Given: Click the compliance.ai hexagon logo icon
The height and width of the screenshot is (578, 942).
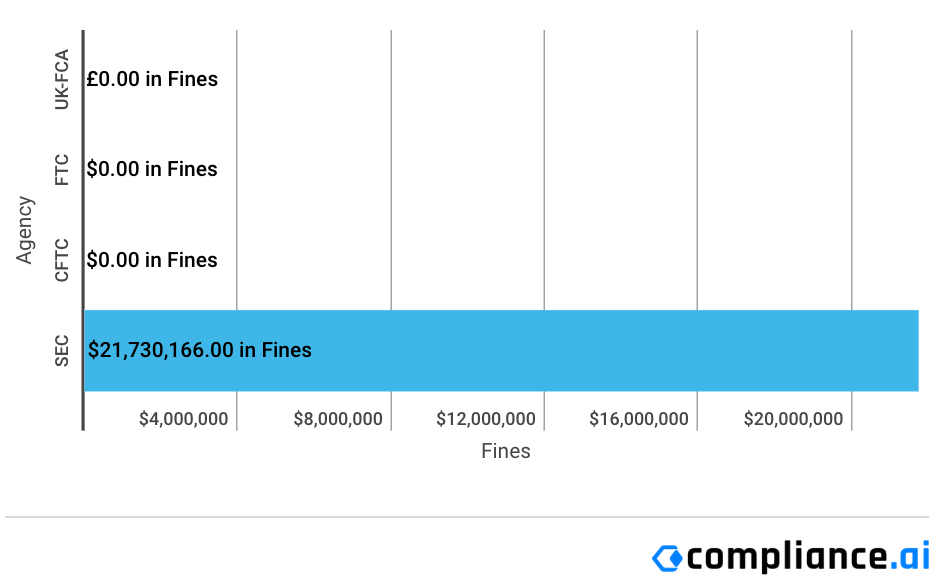Looking at the screenshot, I should click(x=667, y=558).
